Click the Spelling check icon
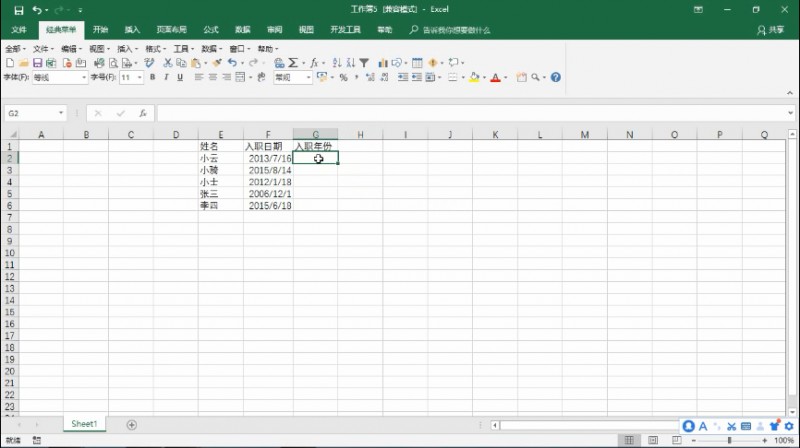Screen dimensions: 800x448 [149, 63]
